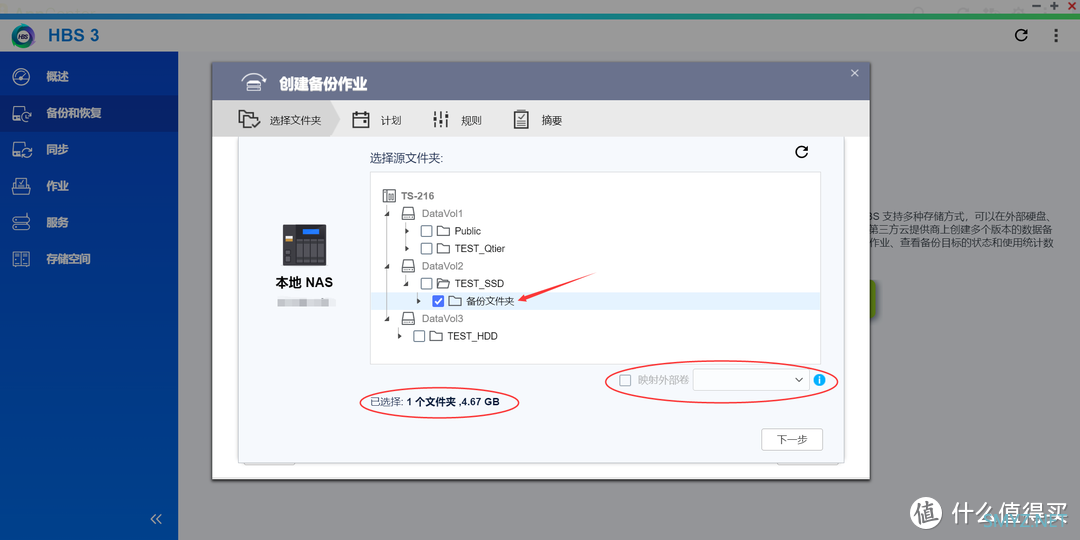The width and height of the screenshot is (1080, 540).
Task: Collapse the DataVol3 volume node
Action: 386,319
